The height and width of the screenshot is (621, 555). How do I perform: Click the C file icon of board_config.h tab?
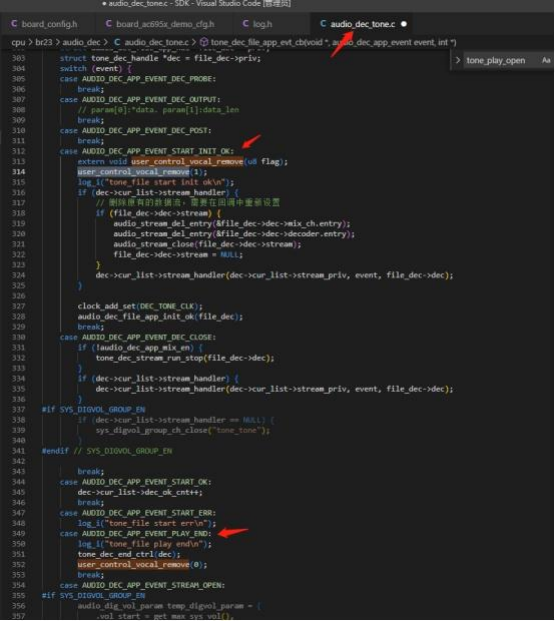14,24
